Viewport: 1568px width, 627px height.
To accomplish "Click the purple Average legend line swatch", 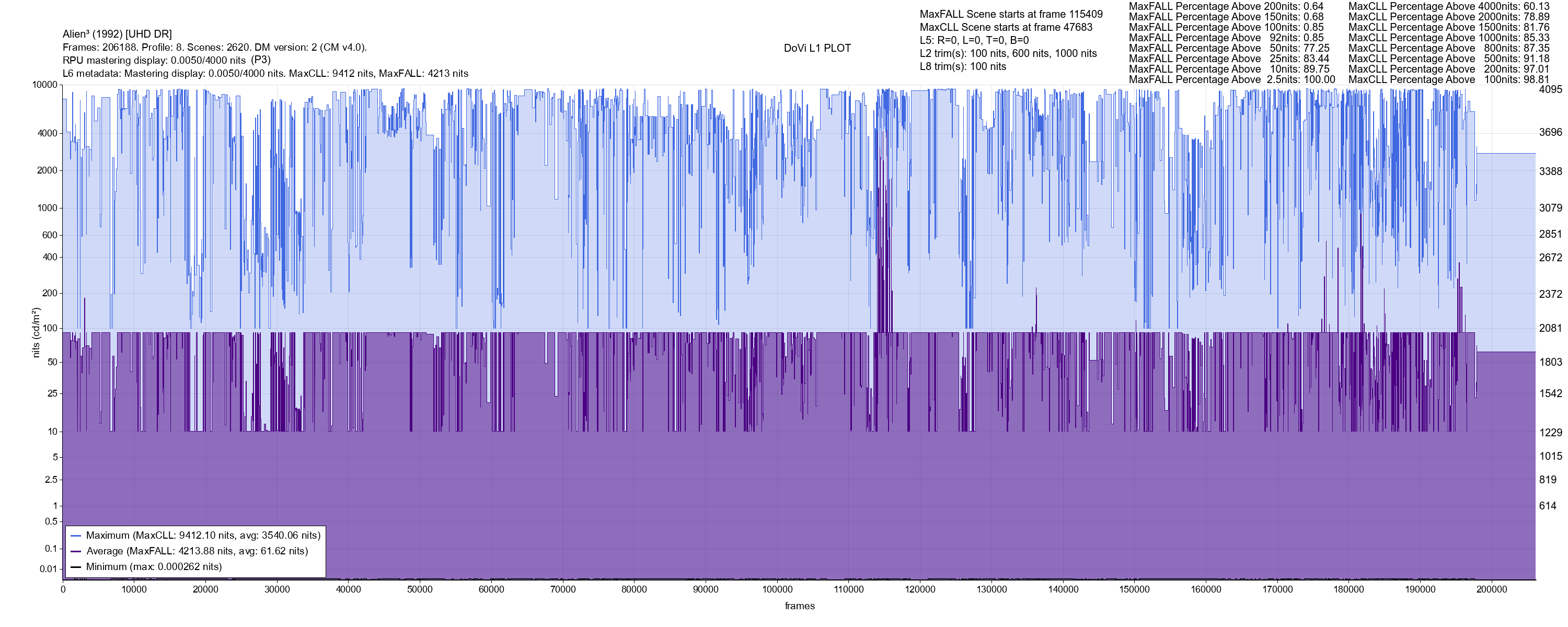I will 75,552.
